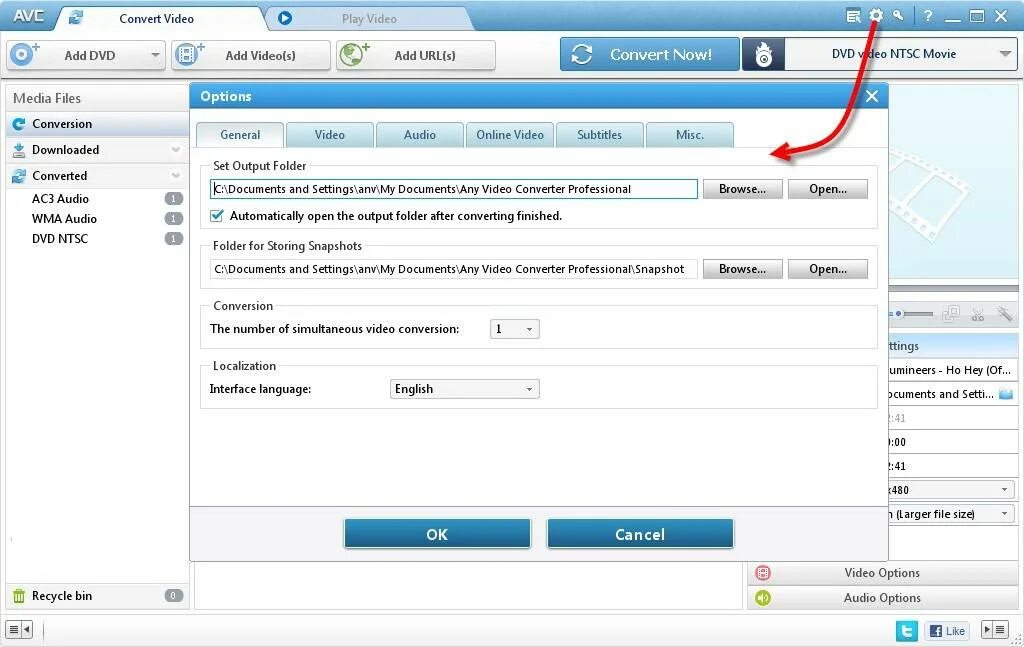Close the Options dialog
This screenshot has width=1024, height=647.
(872, 97)
